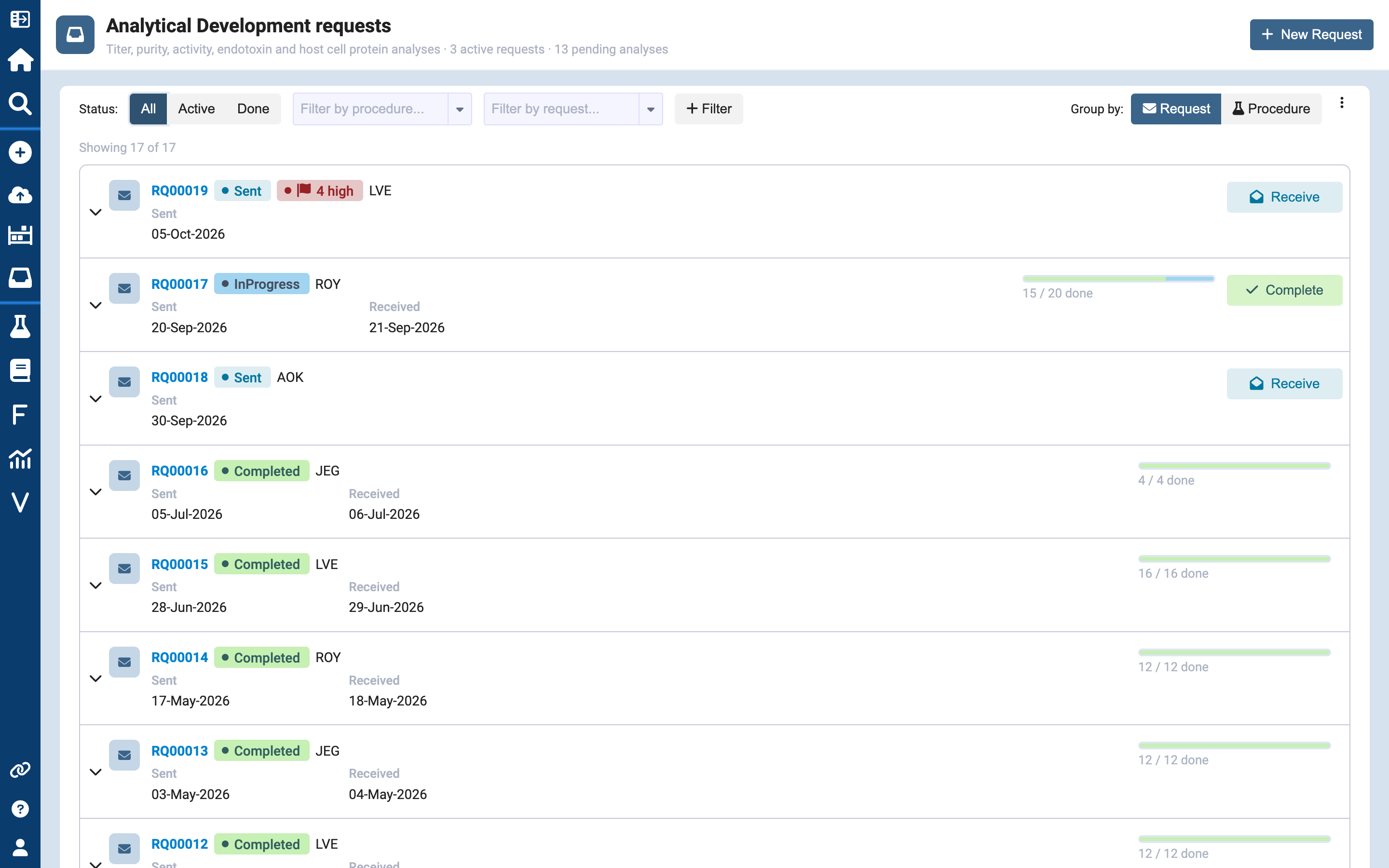Screen dimensions: 1389x868
Task: Expand the RQ00017 row chevron
Action: [96, 305]
